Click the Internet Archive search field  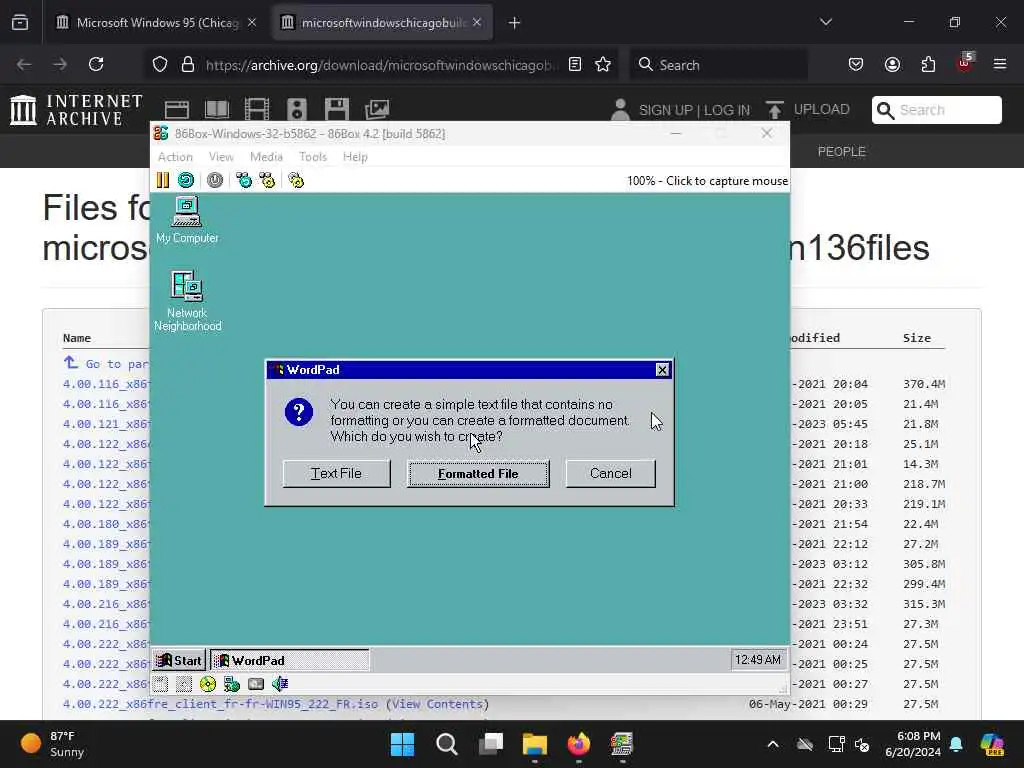[936, 110]
